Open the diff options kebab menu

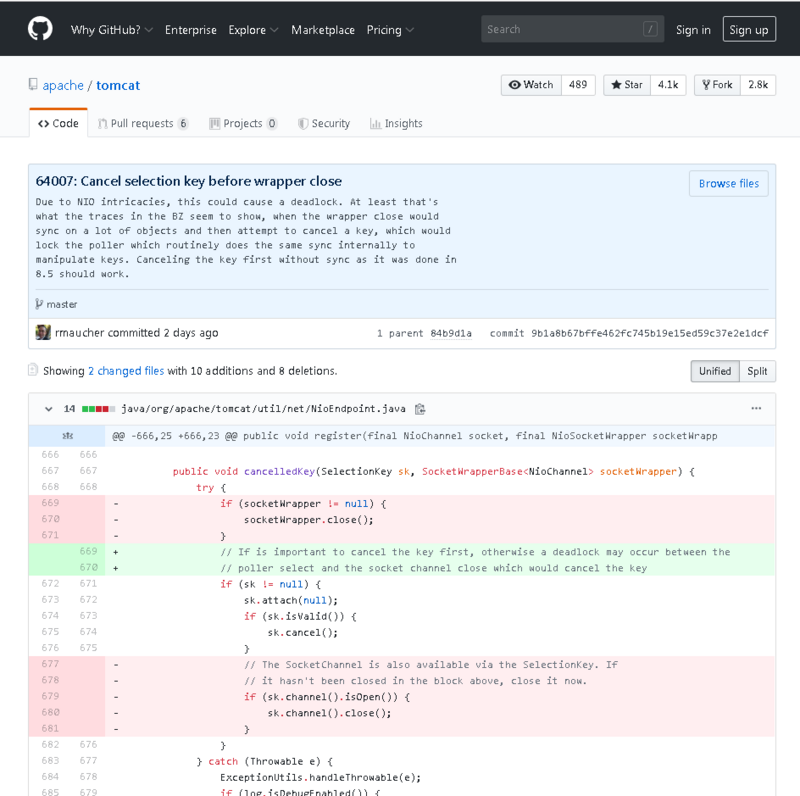click(756, 408)
